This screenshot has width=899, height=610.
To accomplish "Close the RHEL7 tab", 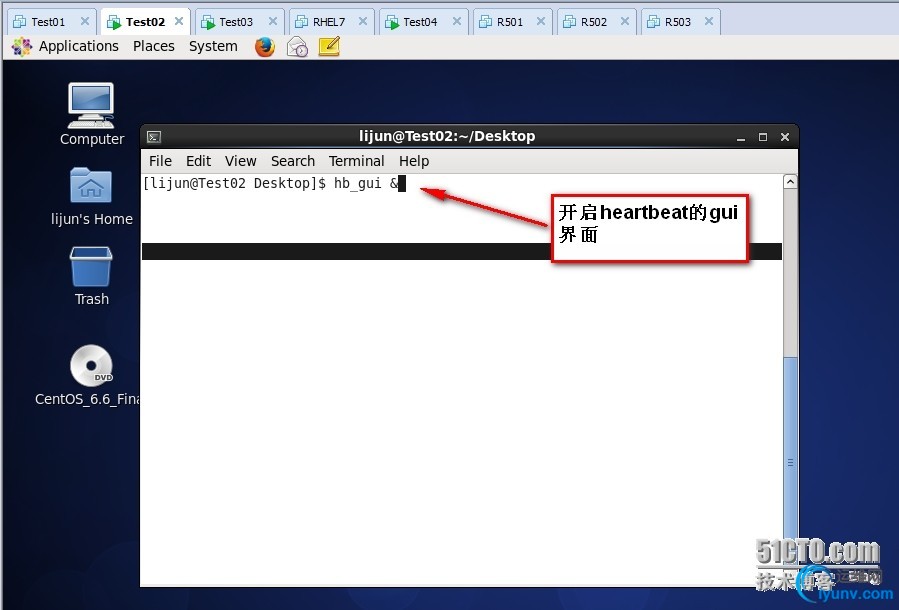I will (363, 21).
